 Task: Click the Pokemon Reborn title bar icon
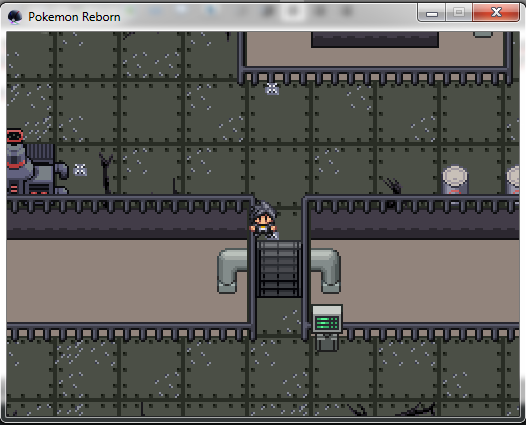tap(14, 17)
